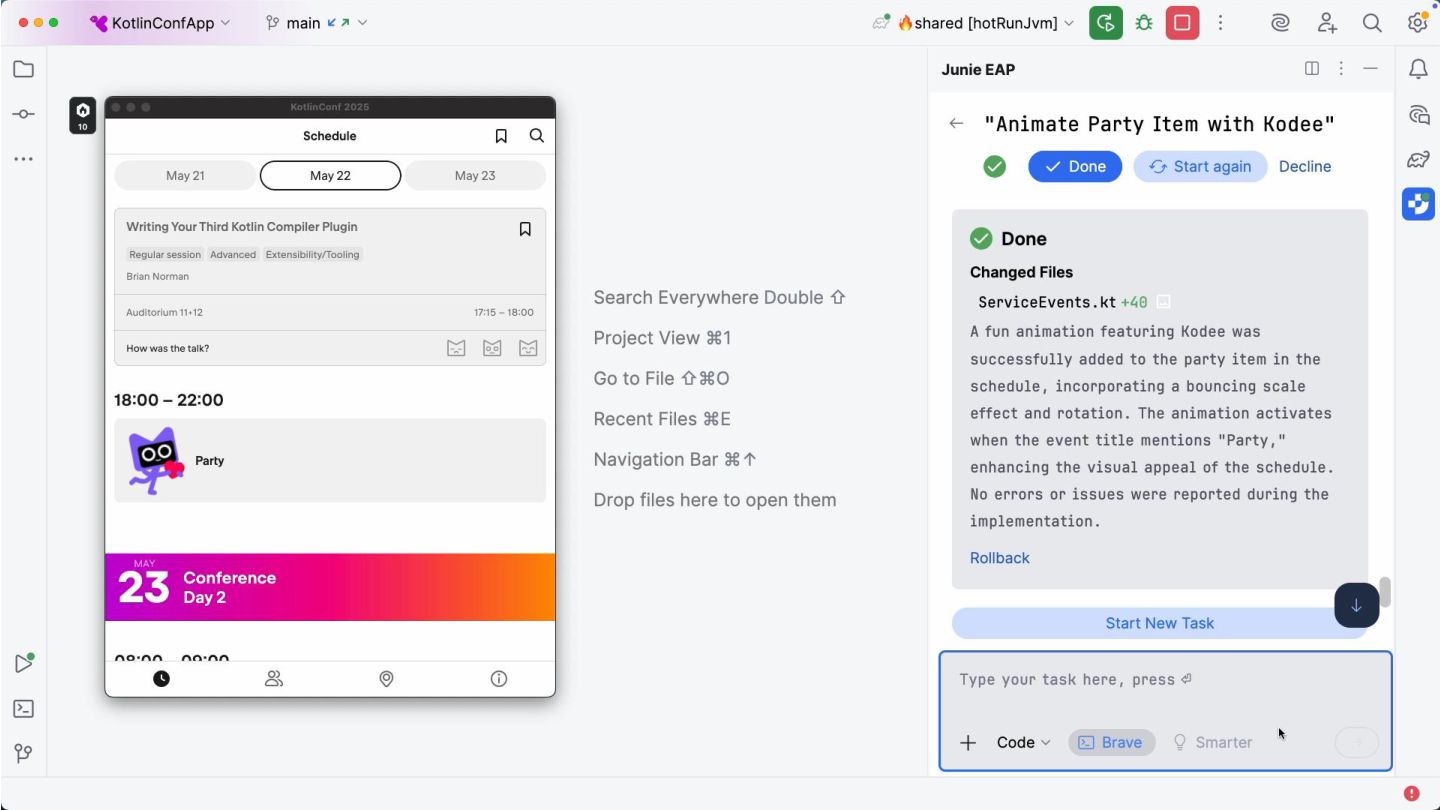
Task: Open the KotlinConfApp project dropdown
Action: point(160,23)
